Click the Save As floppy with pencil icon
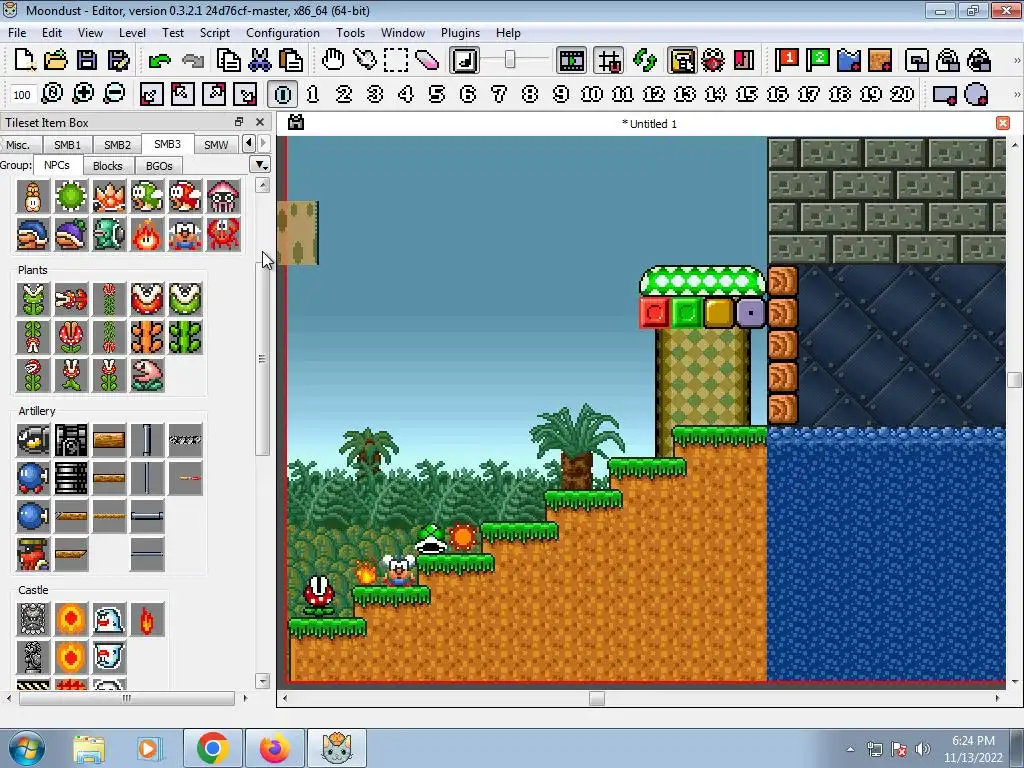The width and height of the screenshot is (1024, 768). coord(118,61)
